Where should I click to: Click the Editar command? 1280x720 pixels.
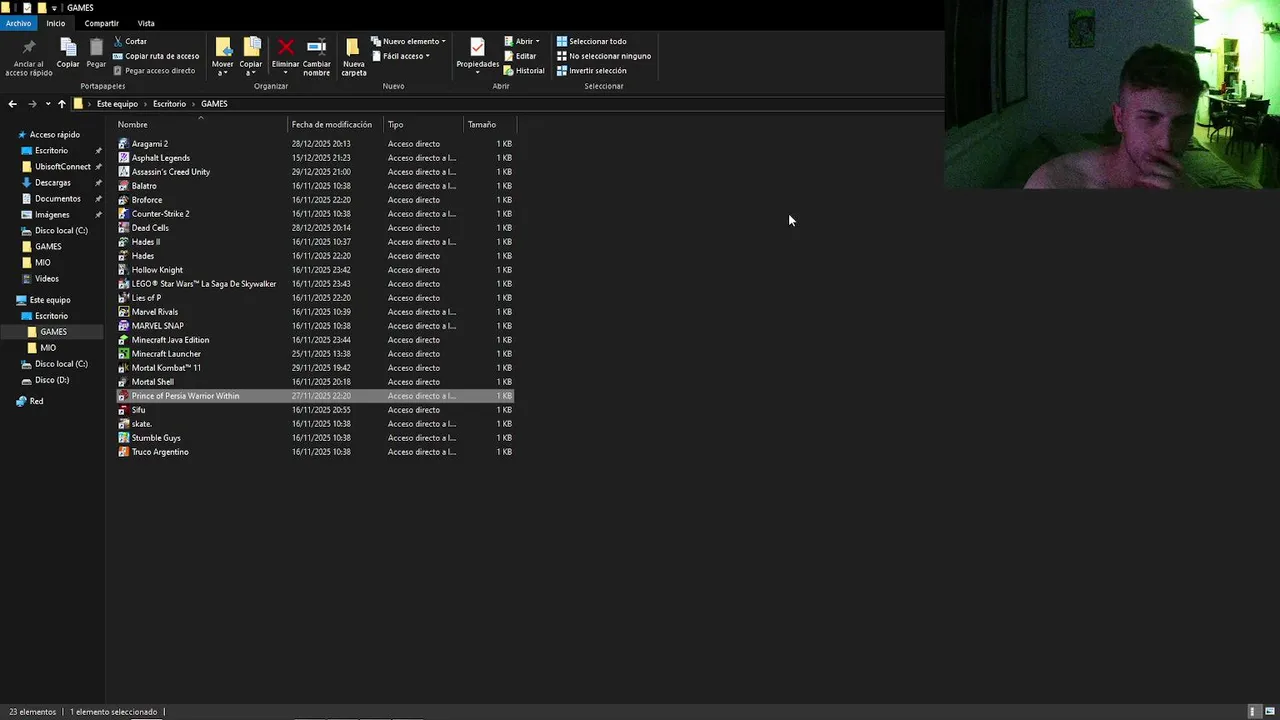(520, 56)
